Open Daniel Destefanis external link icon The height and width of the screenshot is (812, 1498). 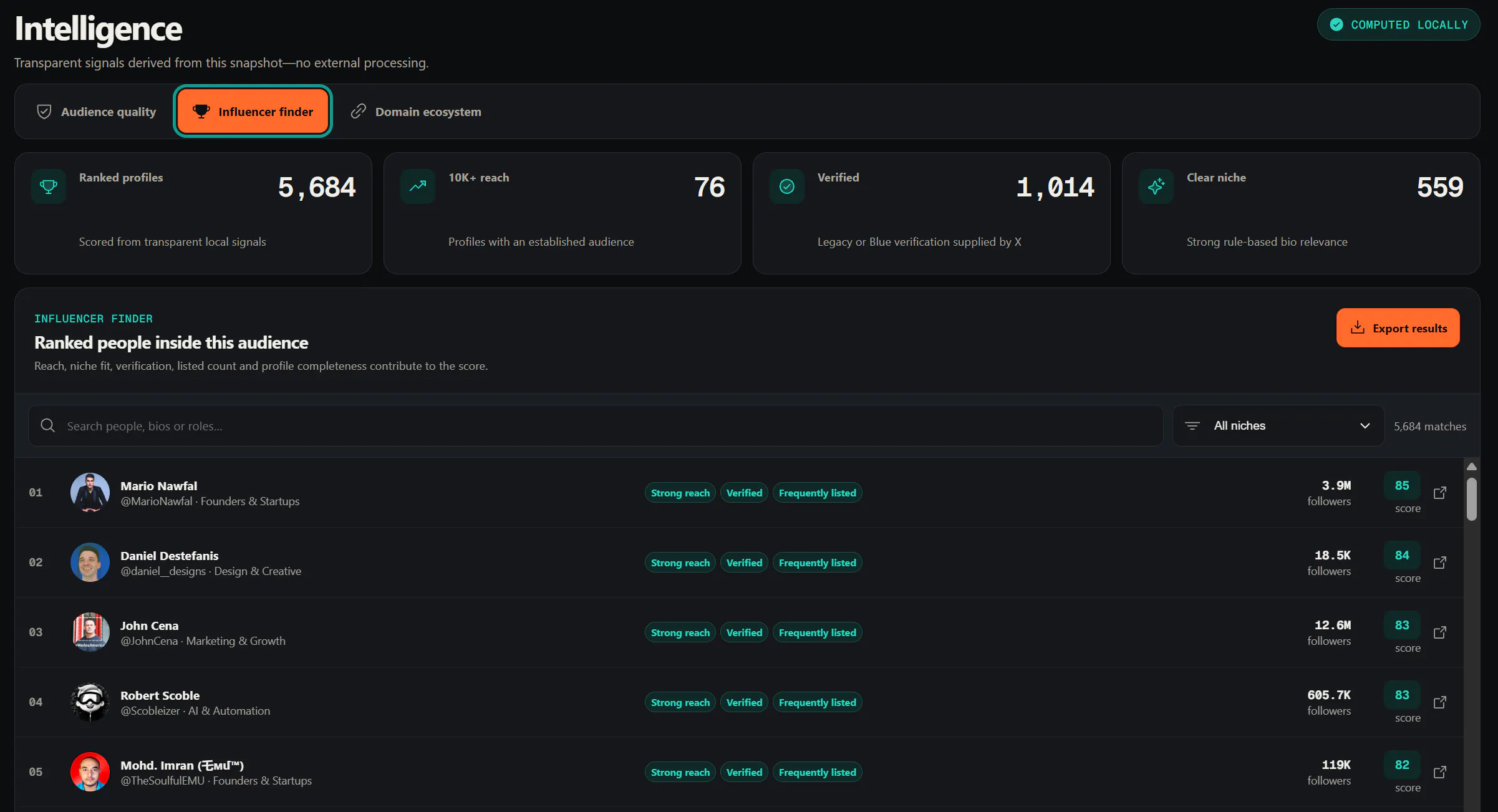click(1439, 563)
